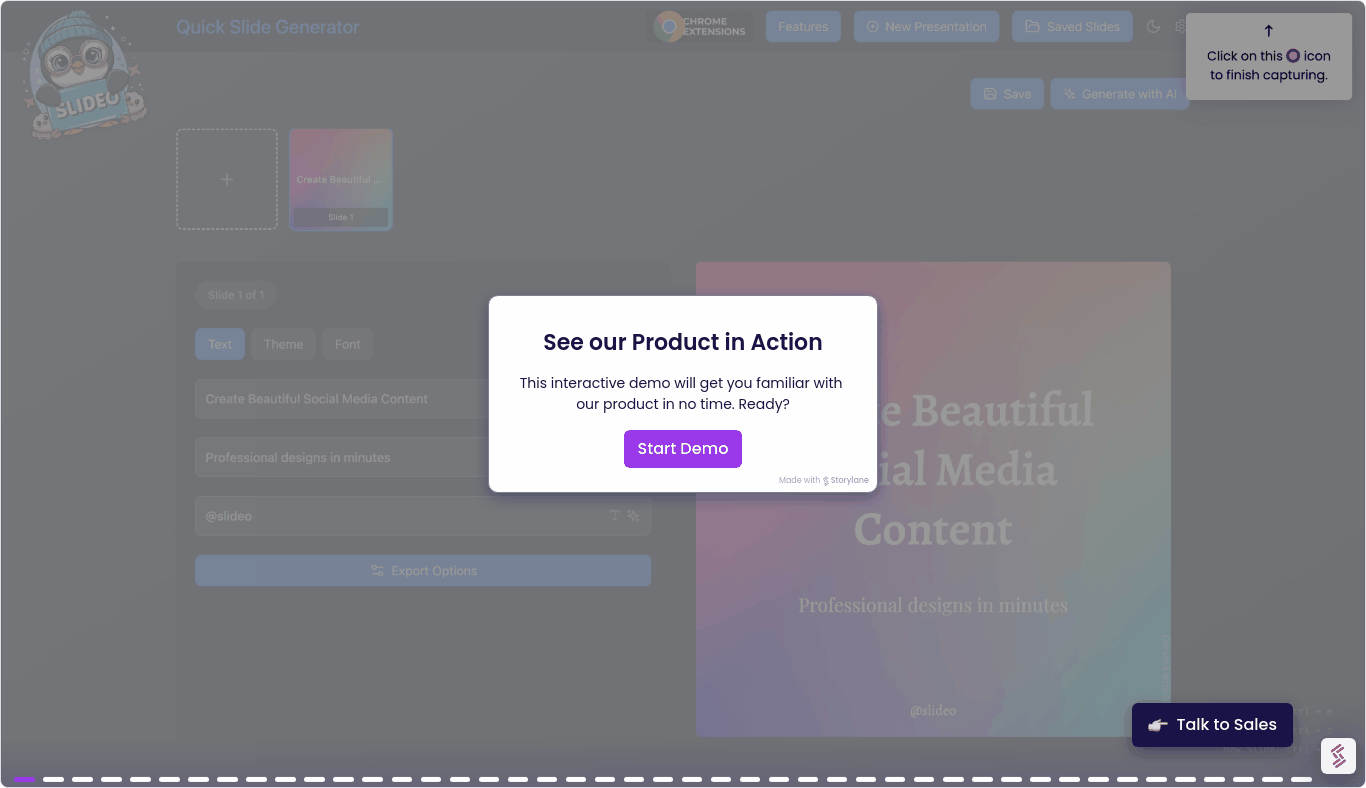Save the current presentation
This screenshot has width=1366, height=788.
[1007, 94]
